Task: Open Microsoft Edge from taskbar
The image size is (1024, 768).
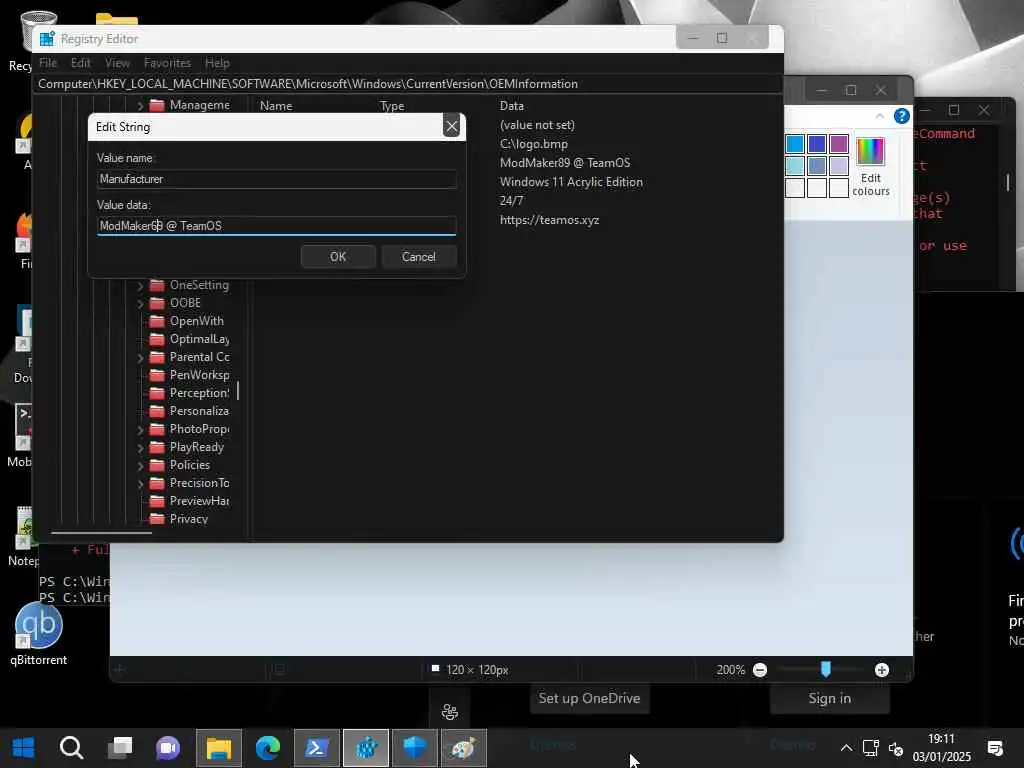Action: [268, 748]
